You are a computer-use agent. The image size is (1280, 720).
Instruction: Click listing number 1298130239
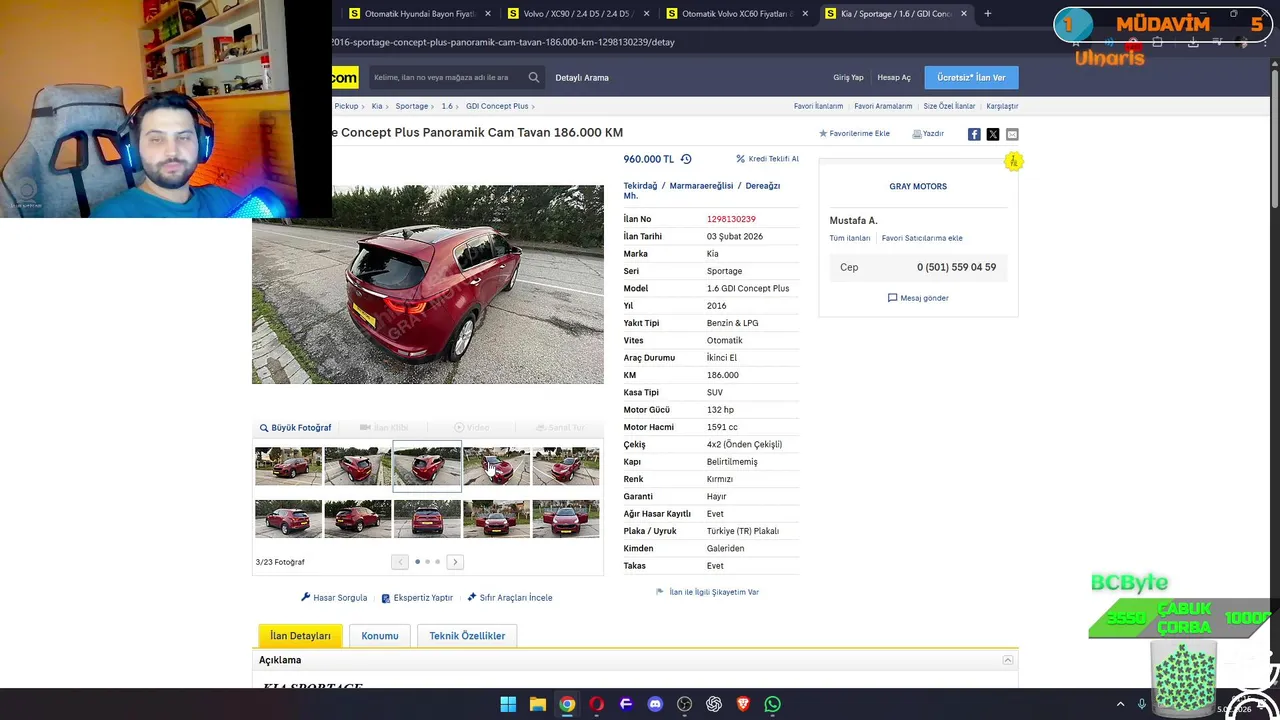(731, 219)
